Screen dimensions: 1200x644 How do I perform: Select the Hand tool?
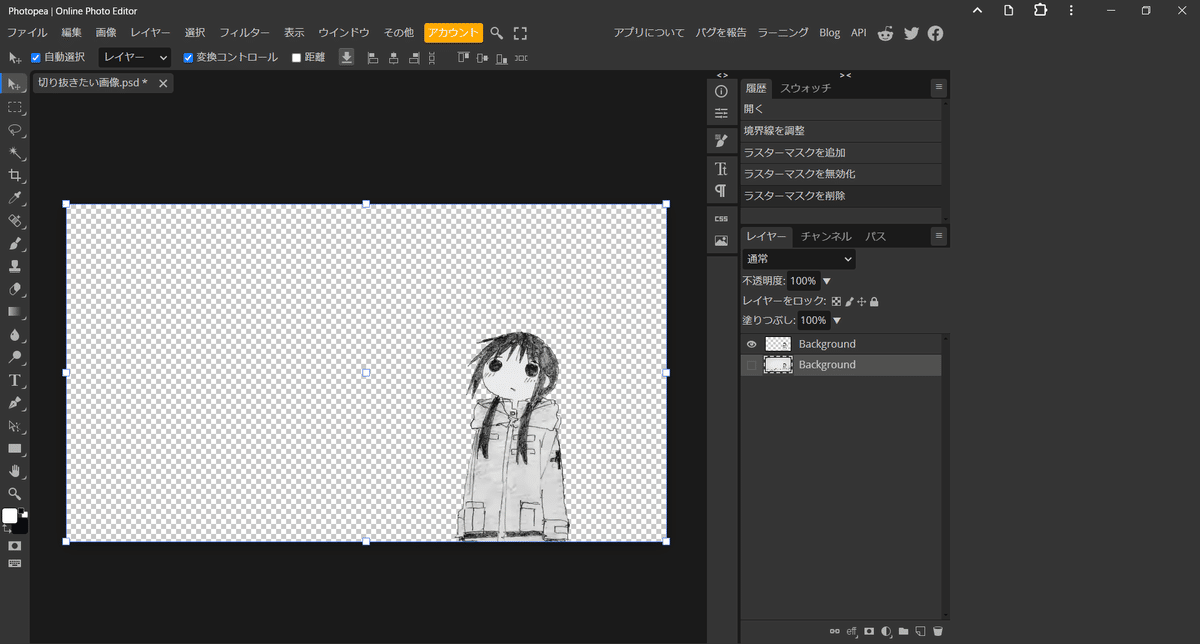click(14, 471)
